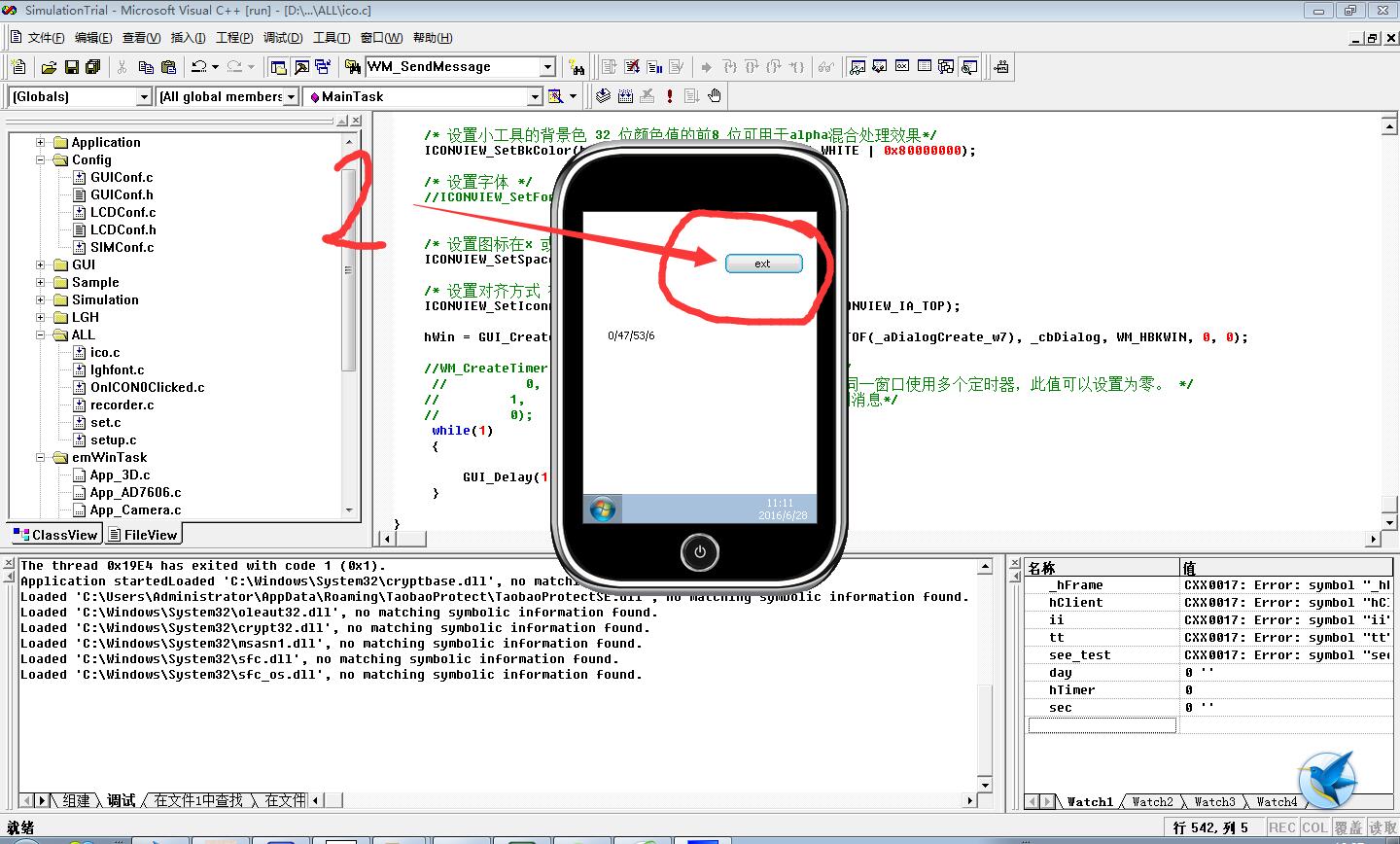Open the (Globals) class combo box
1400x844 pixels.
point(81,96)
